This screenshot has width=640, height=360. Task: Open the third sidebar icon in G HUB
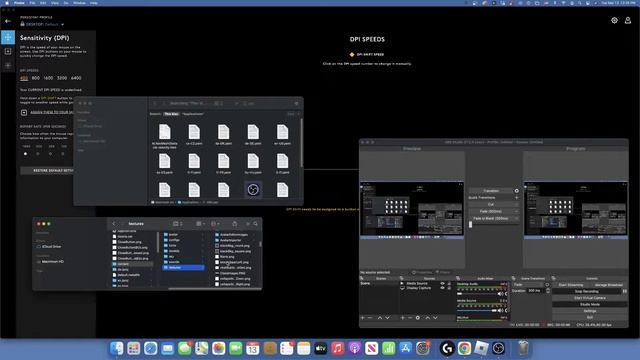(8, 65)
